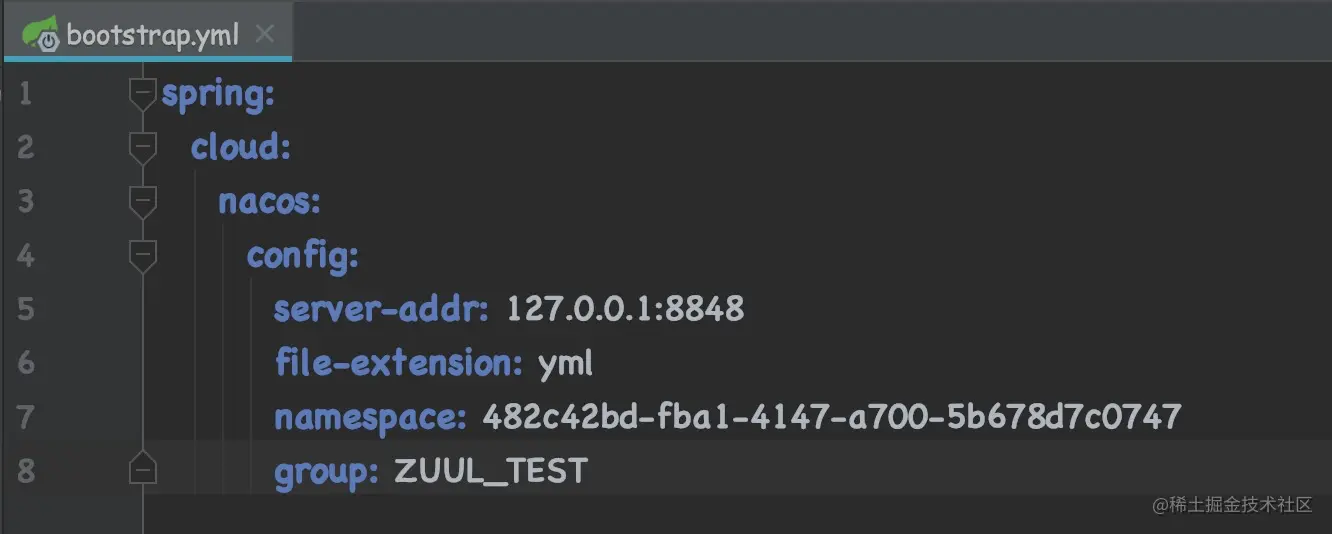The width and height of the screenshot is (1332, 534).
Task: Click the yml file-extension value
Action: 566,365
